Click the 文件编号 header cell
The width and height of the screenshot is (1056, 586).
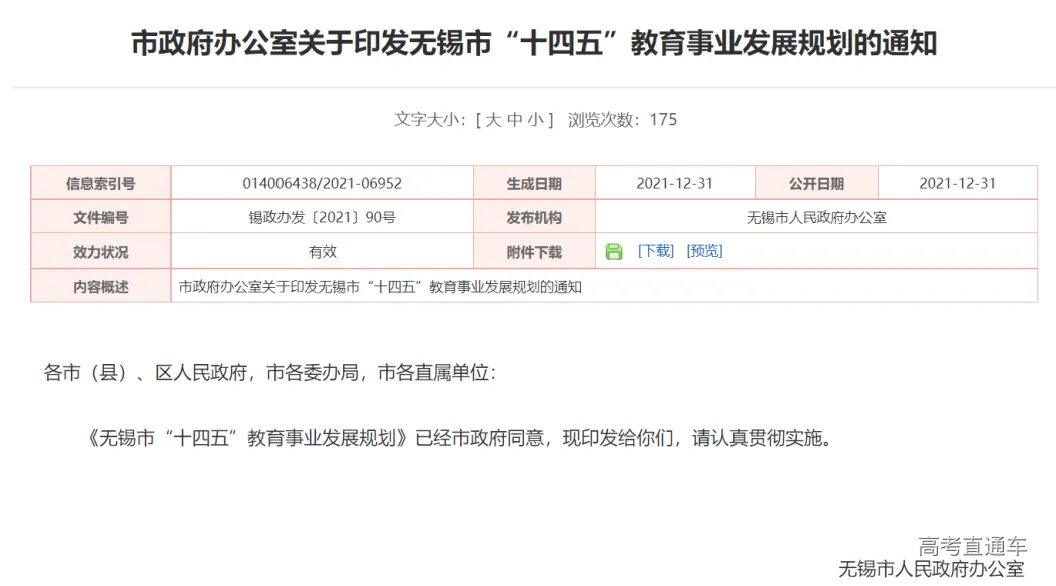click(103, 217)
